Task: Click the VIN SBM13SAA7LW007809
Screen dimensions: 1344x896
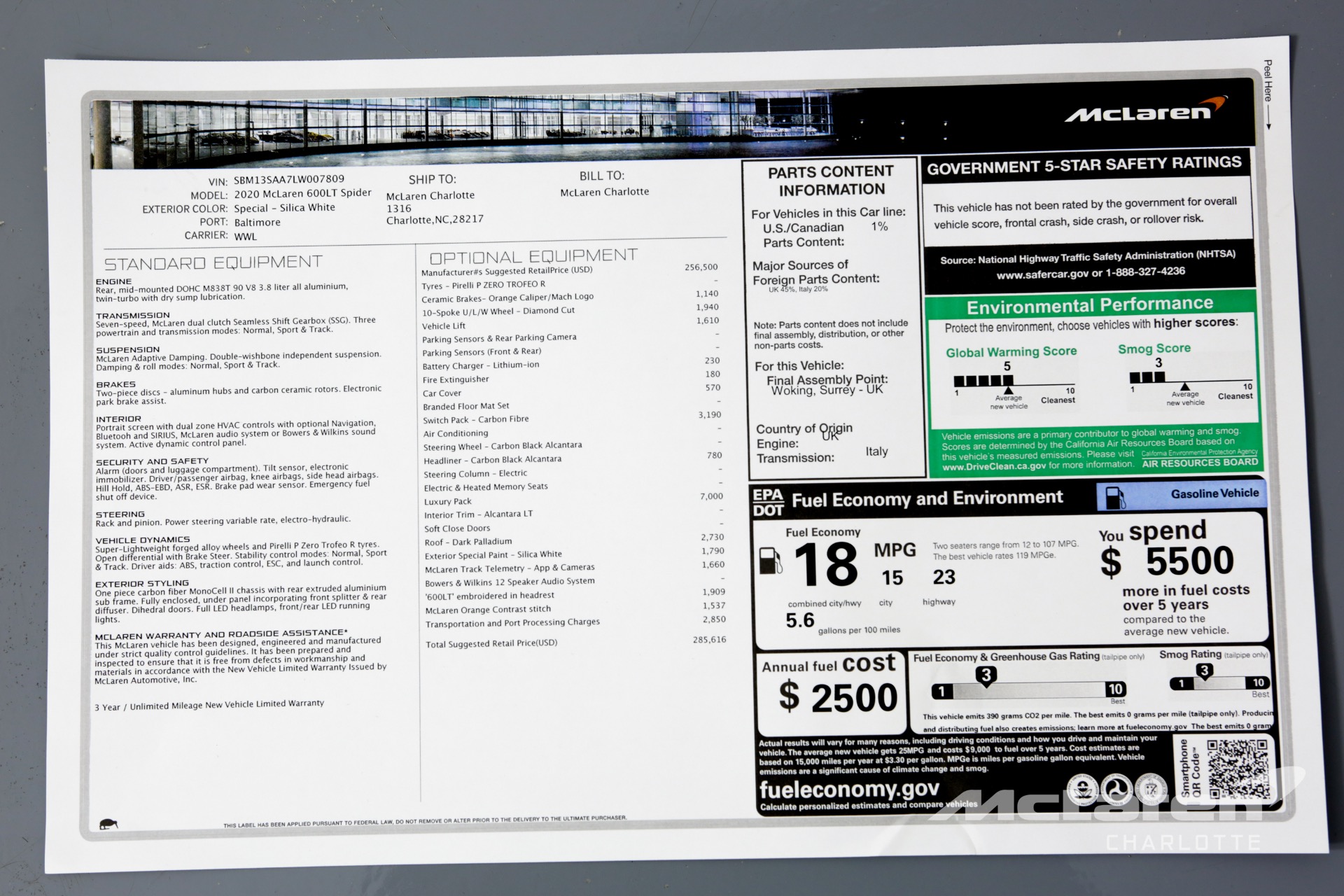Action: [289, 179]
